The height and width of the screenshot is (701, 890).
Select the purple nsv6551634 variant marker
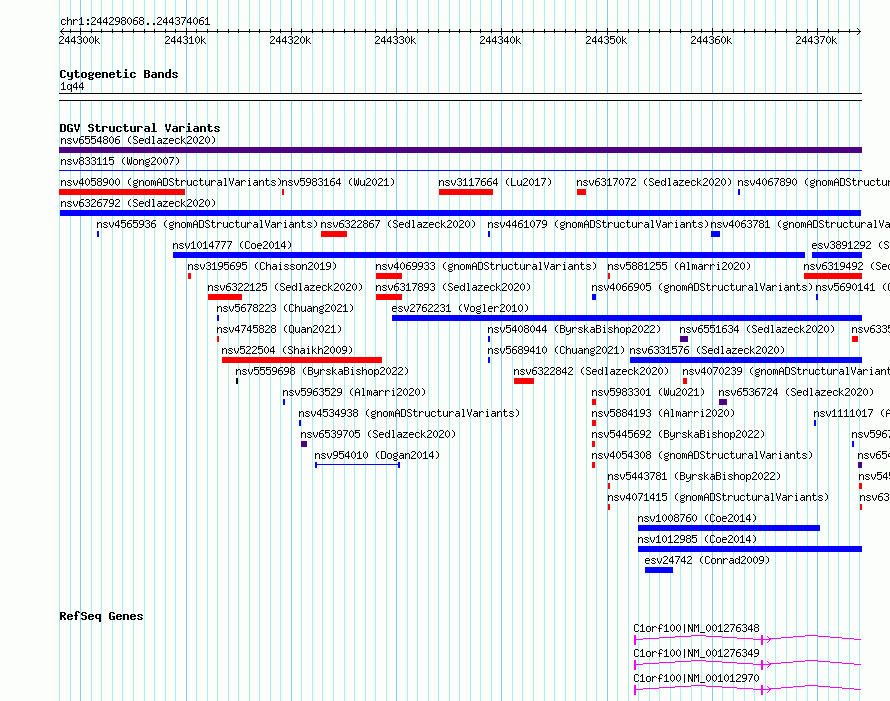[684, 339]
